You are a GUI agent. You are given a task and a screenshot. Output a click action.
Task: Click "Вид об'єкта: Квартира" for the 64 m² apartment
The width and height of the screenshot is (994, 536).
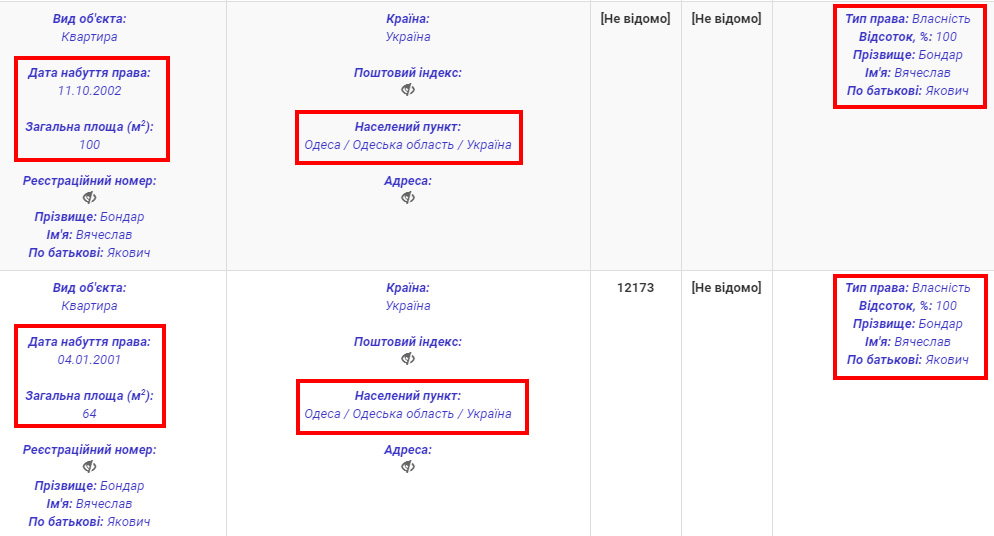[90, 297]
